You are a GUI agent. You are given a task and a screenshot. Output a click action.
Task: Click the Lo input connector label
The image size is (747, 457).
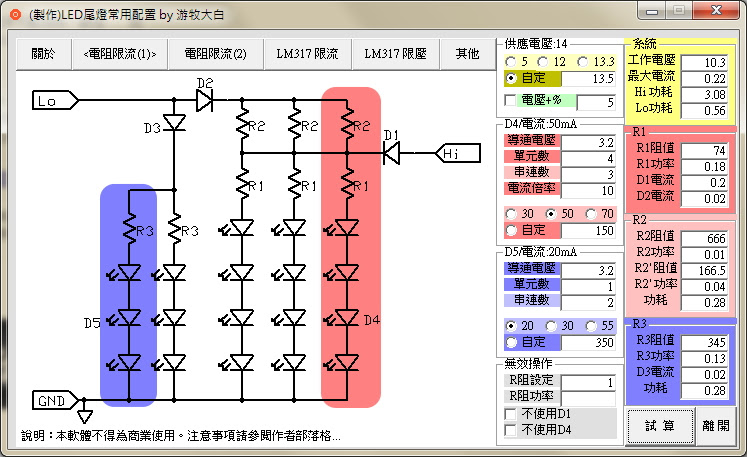(x=47, y=101)
